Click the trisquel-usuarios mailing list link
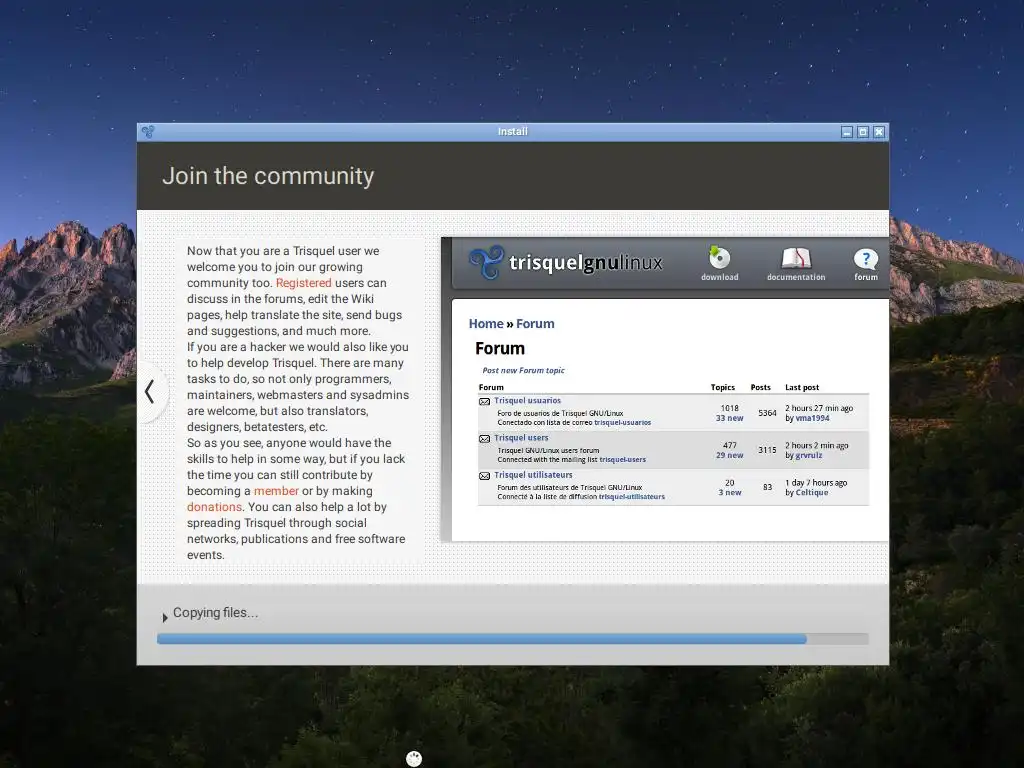 pos(622,423)
